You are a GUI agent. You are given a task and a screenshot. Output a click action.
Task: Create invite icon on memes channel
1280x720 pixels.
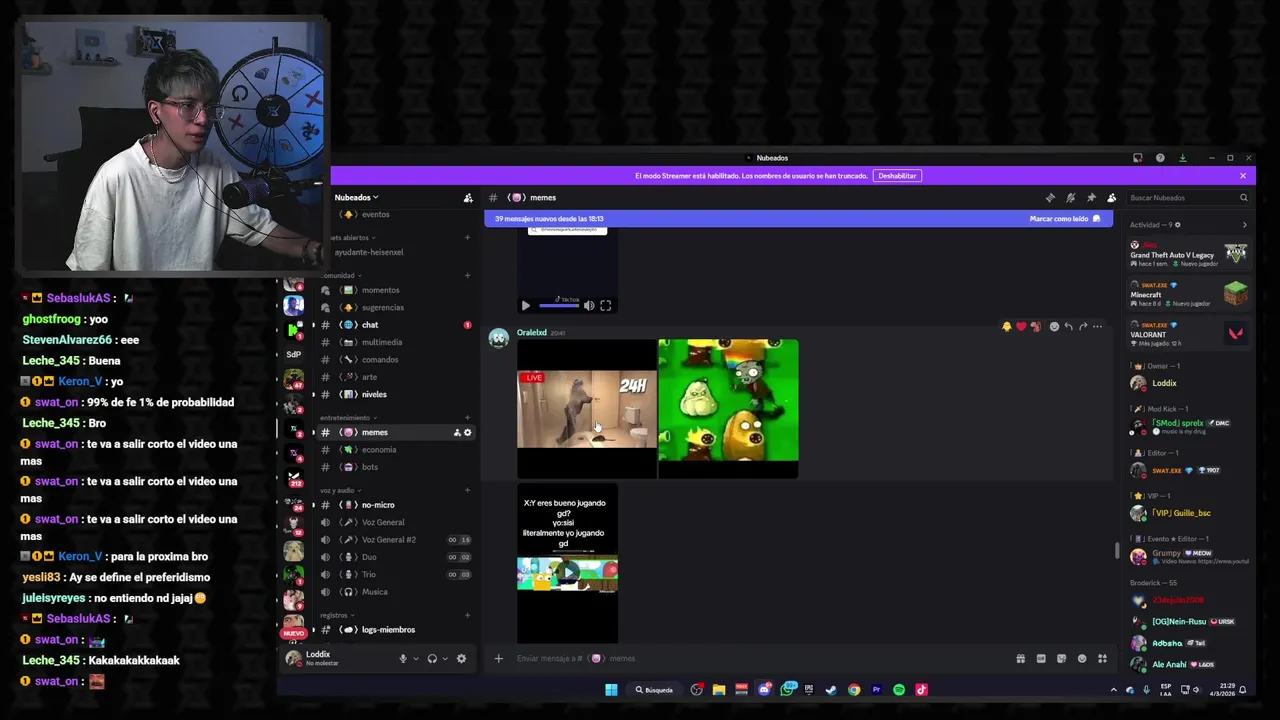(457, 432)
